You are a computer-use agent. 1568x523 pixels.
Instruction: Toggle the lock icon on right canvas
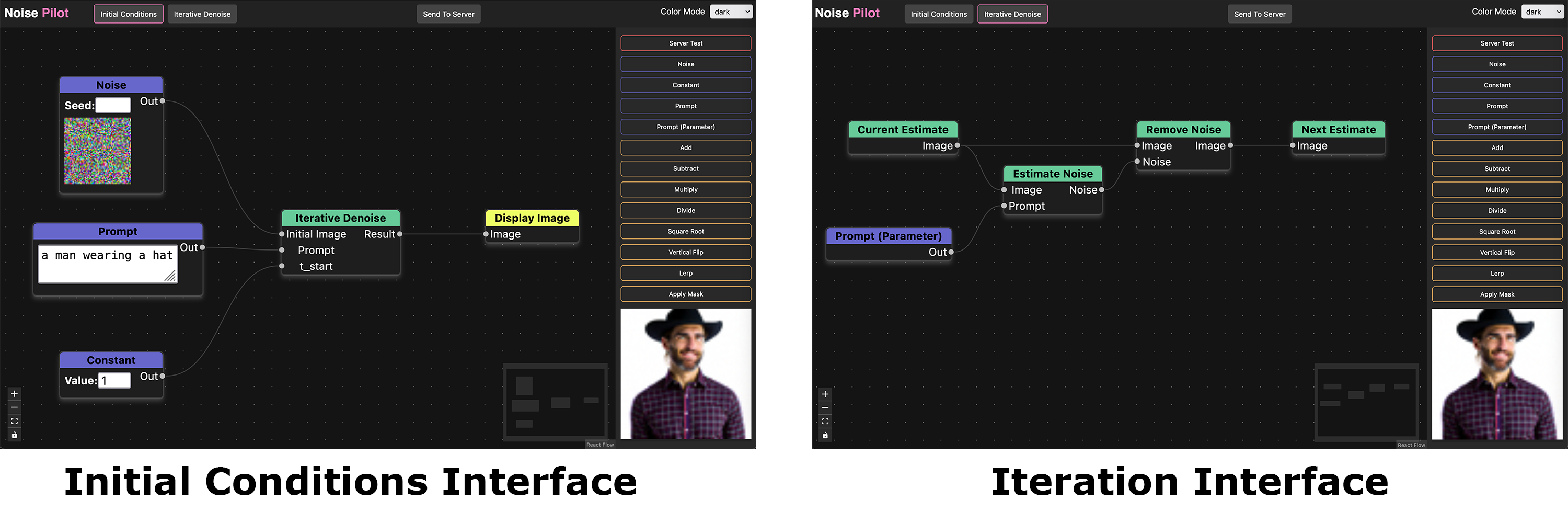tap(825, 435)
